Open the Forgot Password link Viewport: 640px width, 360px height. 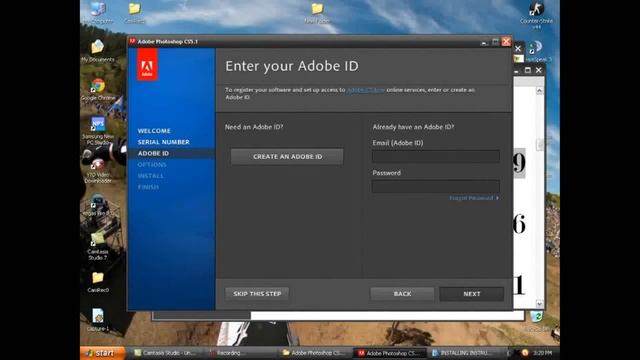coord(473,198)
